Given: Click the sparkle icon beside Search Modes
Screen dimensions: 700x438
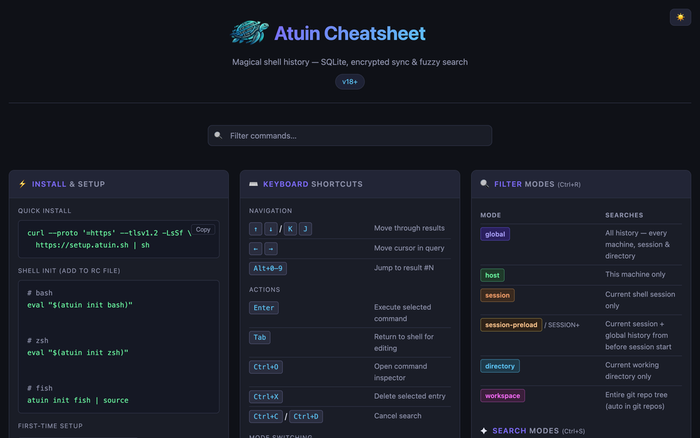Looking at the screenshot, I should (483, 431).
